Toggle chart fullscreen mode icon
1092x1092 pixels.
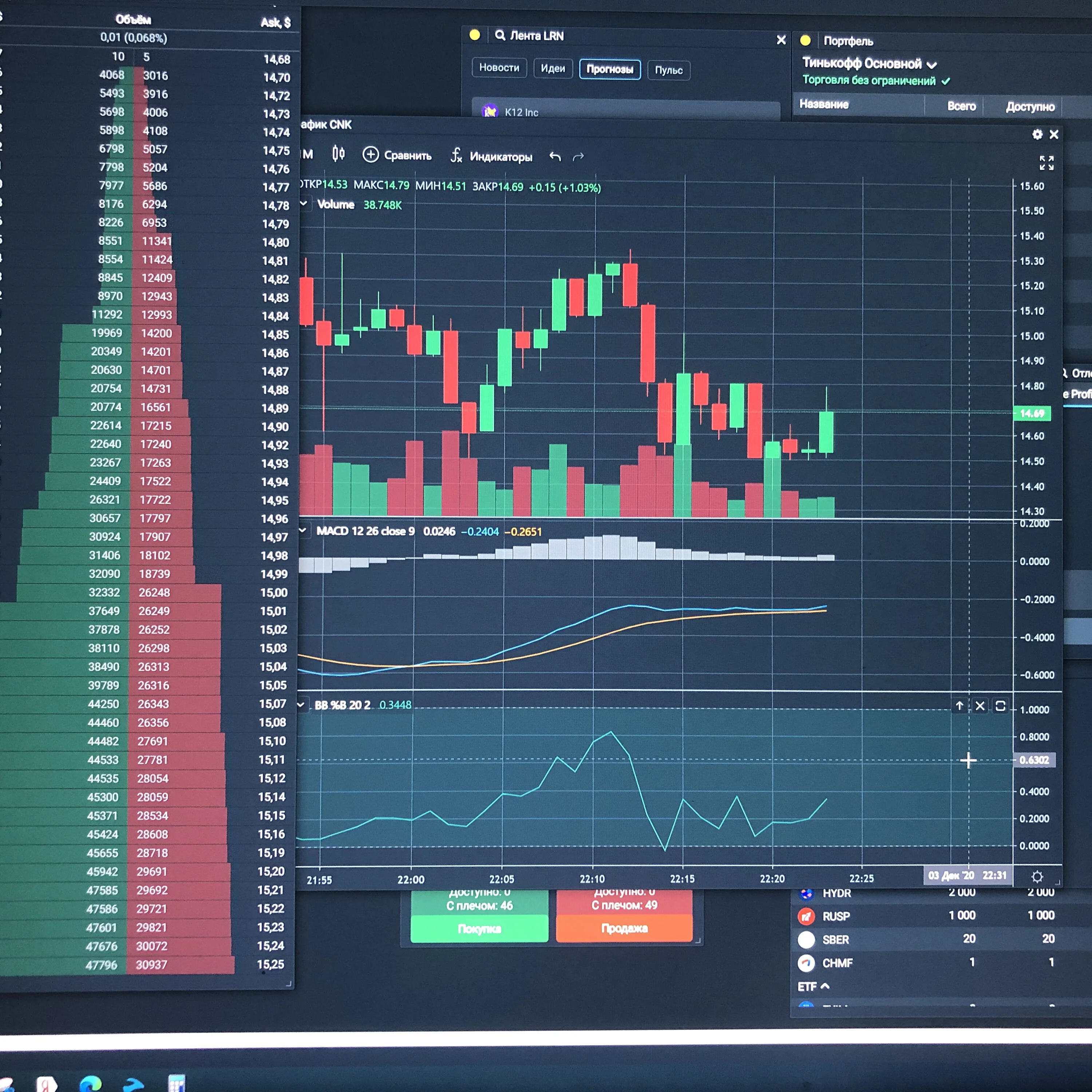click(1046, 163)
